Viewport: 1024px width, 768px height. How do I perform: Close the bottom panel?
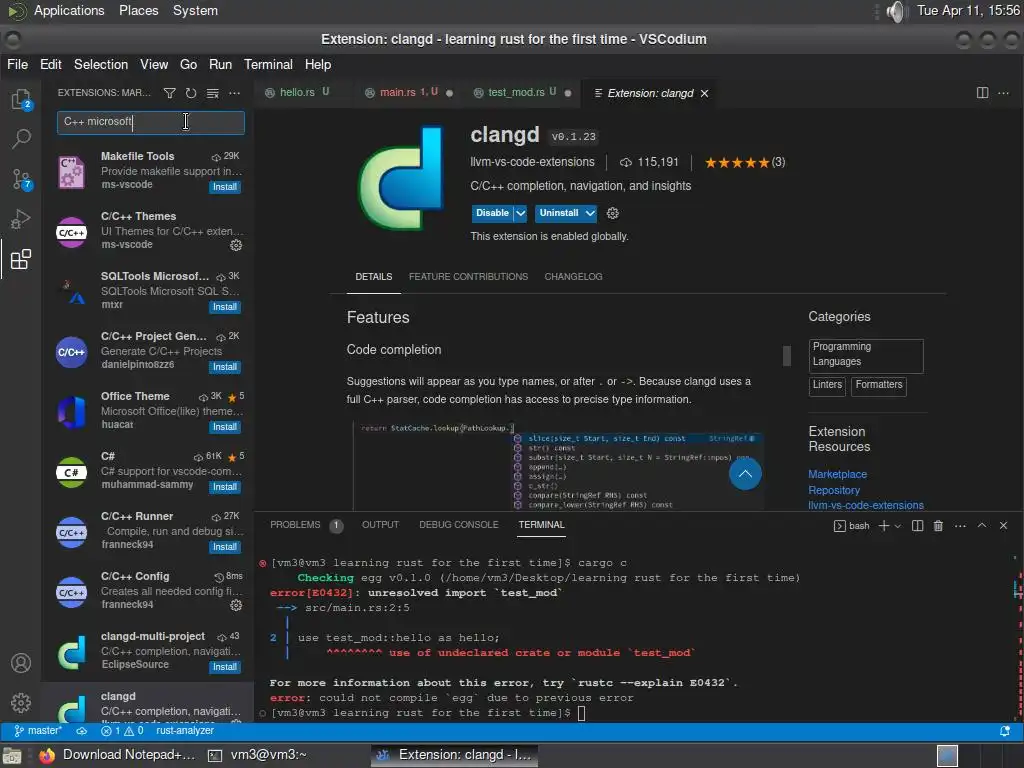tap(1004, 526)
